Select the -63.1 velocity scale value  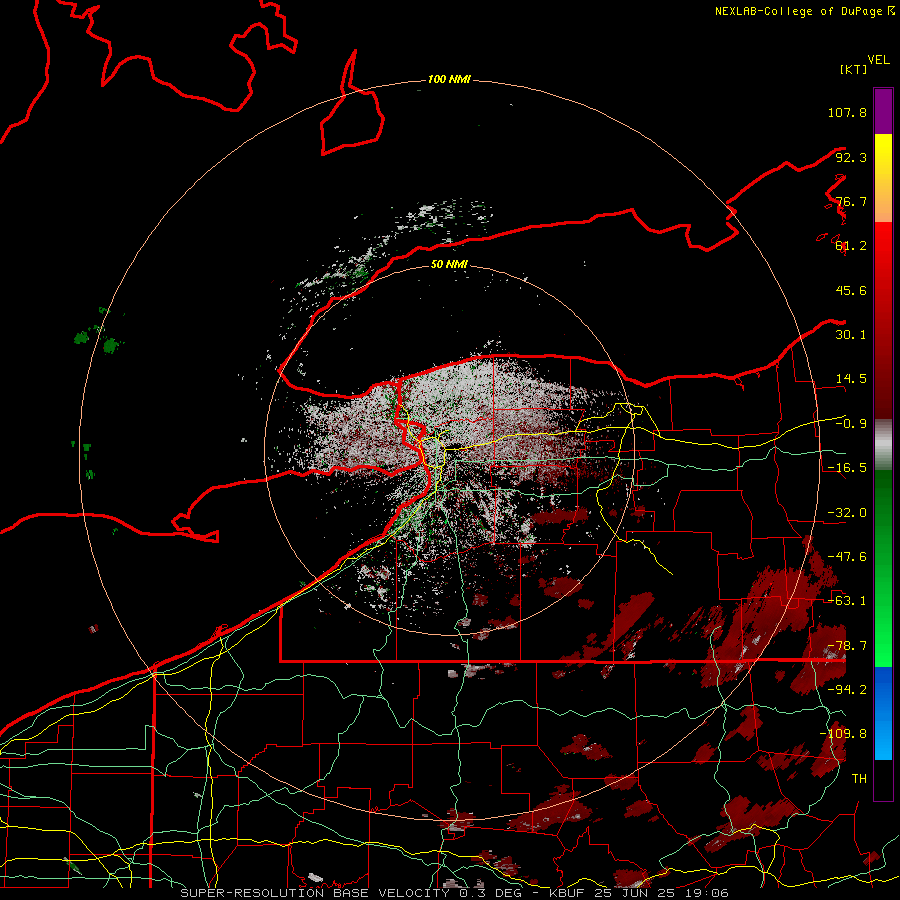click(847, 601)
